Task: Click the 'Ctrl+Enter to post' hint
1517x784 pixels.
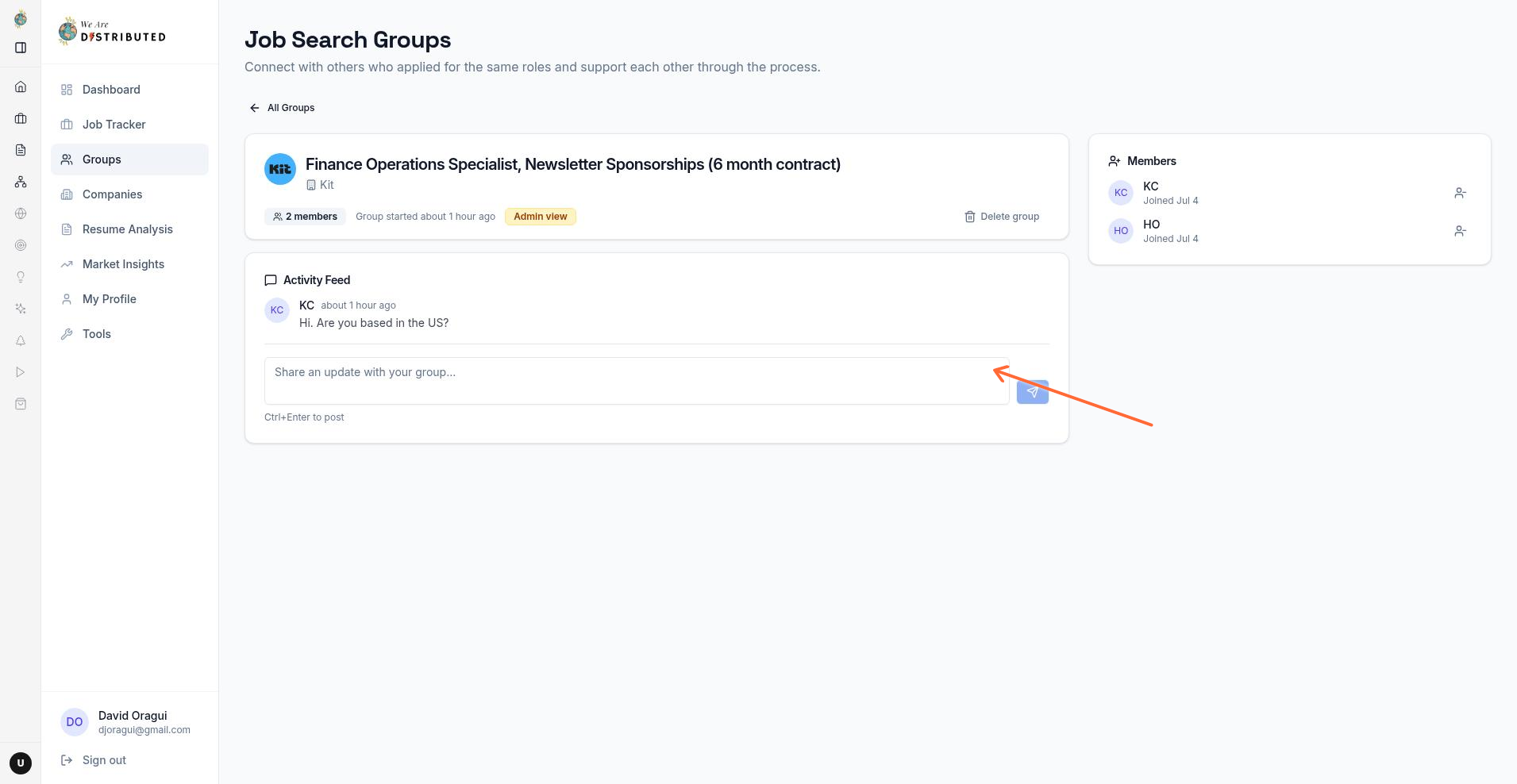Action: click(304, 417)
